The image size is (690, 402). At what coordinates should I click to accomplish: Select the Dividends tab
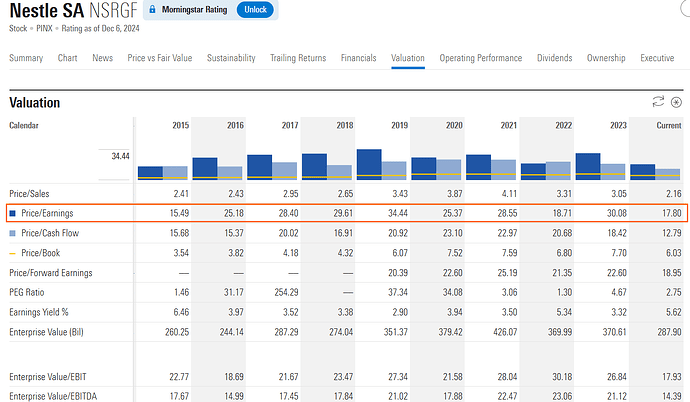pyautogui.click(x=555, y=58)
